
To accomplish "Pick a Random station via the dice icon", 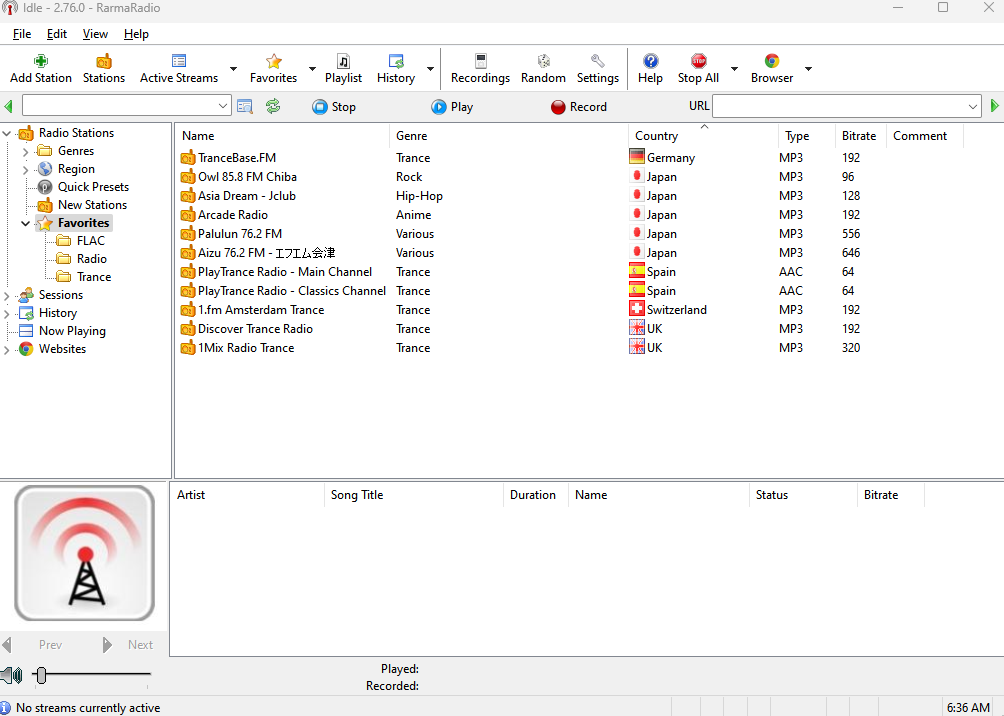I will [544, 61].
